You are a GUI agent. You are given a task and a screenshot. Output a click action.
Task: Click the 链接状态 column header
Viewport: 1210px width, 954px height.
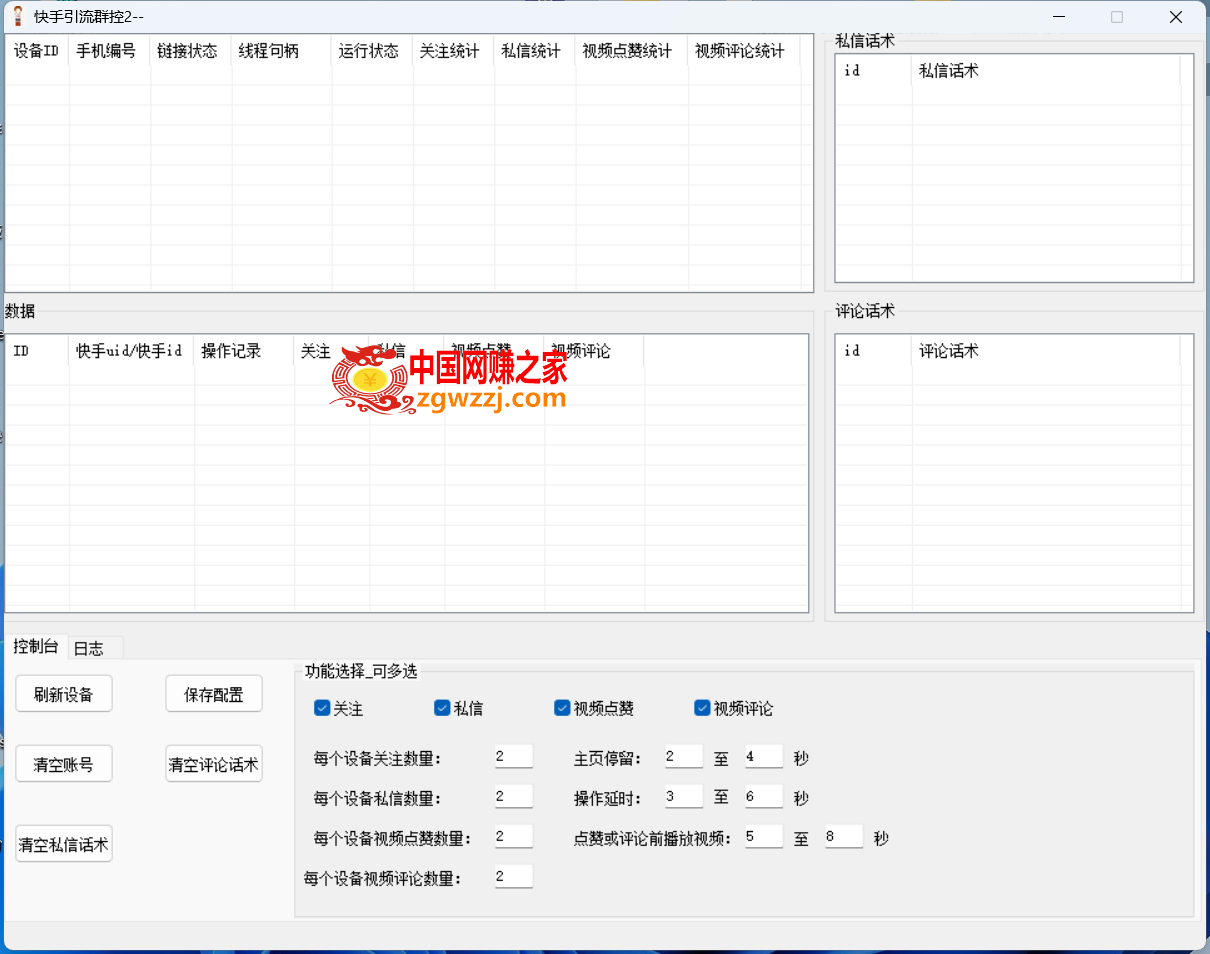click(191, 51)
